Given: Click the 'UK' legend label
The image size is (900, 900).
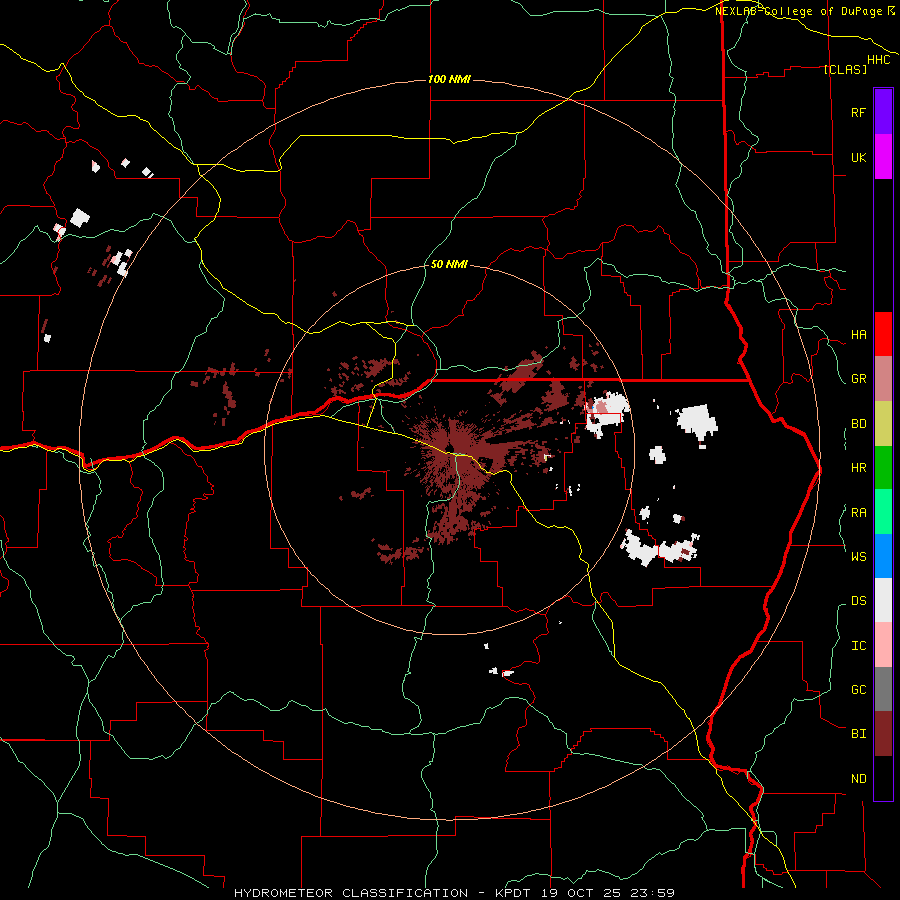Looking at the screenshot, I should tap(858, 157).
